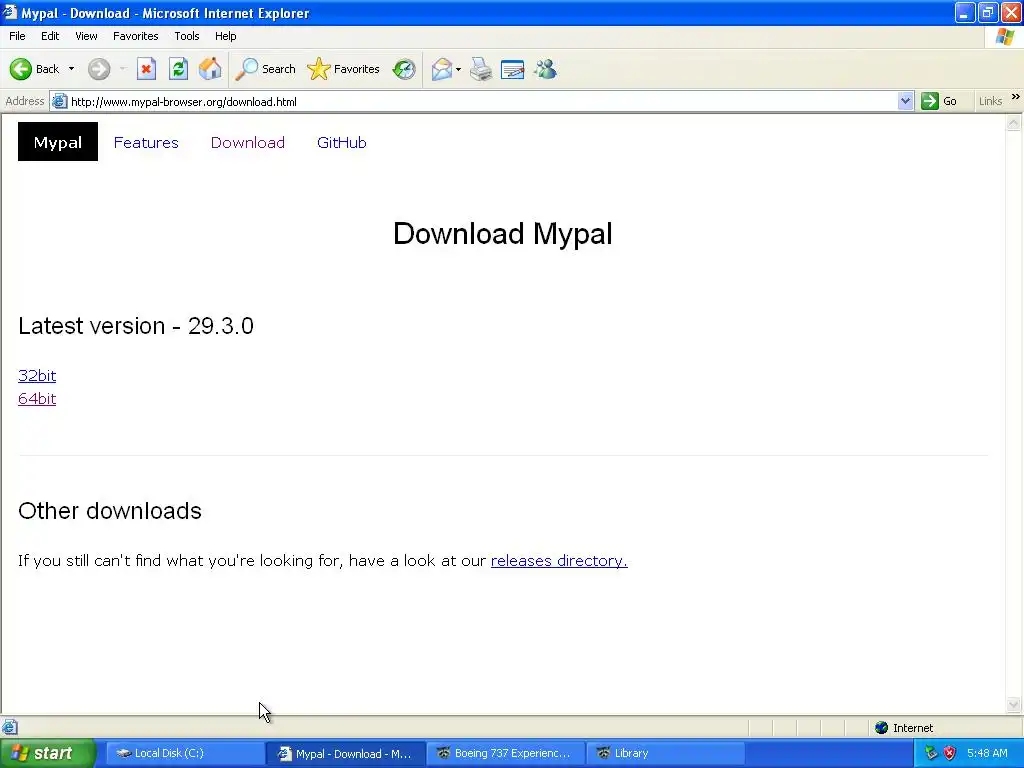Viewport: 1024px width, 768px height.
Task: Open the View menu
Action: (86, 36)
